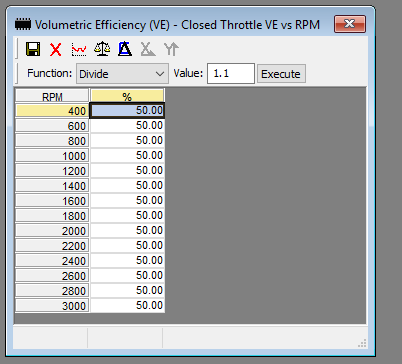Select the 2600 RPM row header
Image resolution: width=402 pixels, height=364 pixels.
[x=52, y=276]
